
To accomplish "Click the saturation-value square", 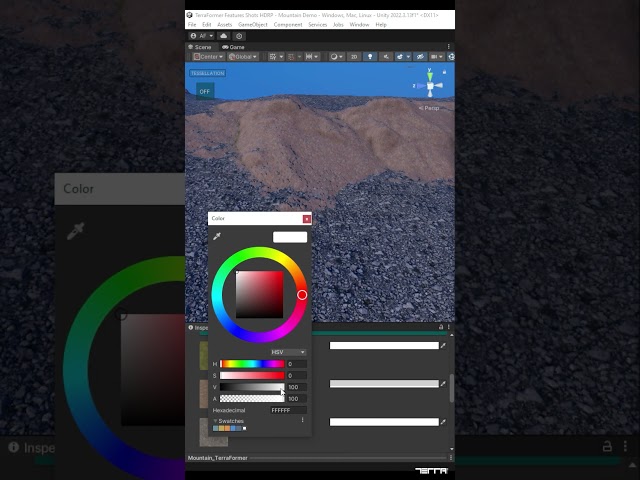I will (x=260, y=295).
